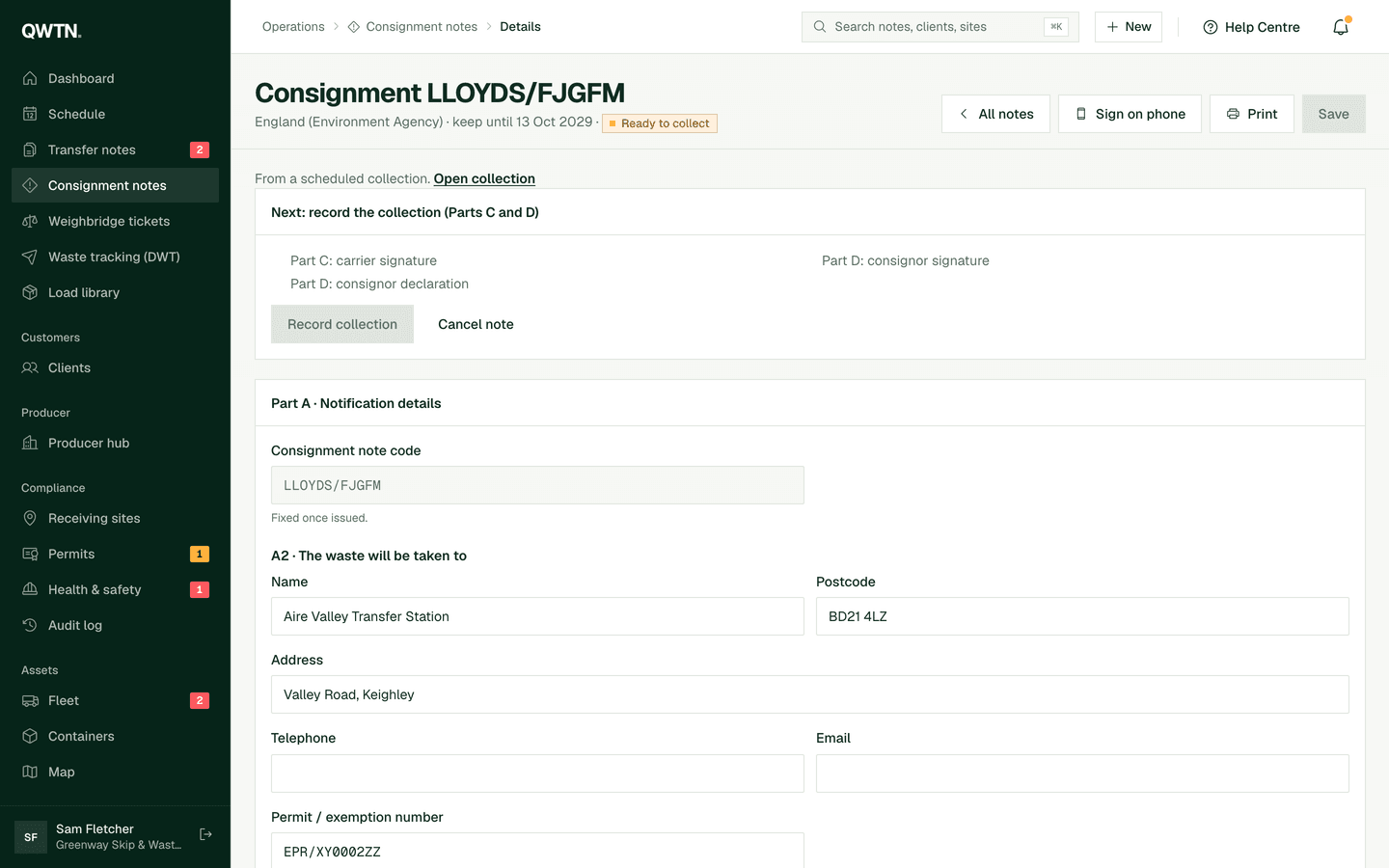Viewport: 1389px width, 868px height.
Task: Log out using the sign-out icon
Action: coord(205,834)
